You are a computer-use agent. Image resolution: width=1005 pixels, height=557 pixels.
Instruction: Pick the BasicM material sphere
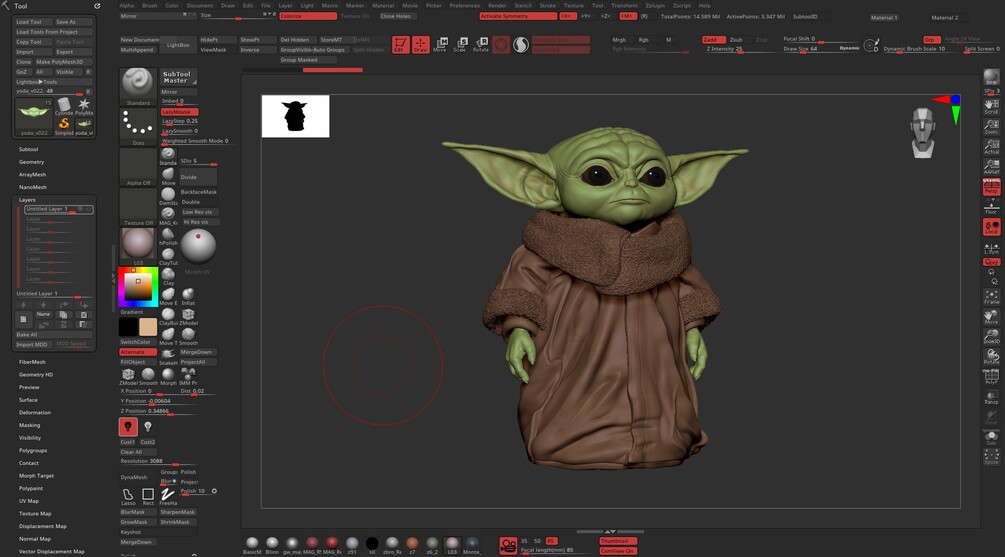(x=252, y=545)
